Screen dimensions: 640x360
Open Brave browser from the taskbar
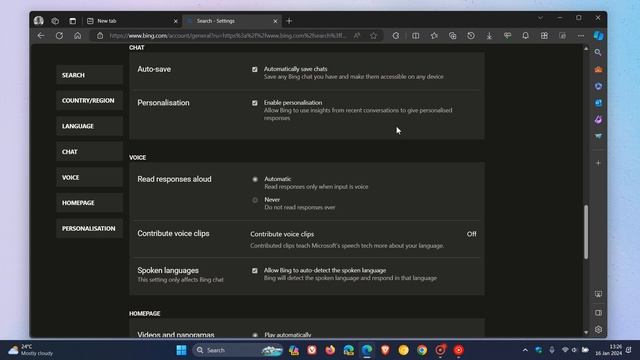click(385, 350)
